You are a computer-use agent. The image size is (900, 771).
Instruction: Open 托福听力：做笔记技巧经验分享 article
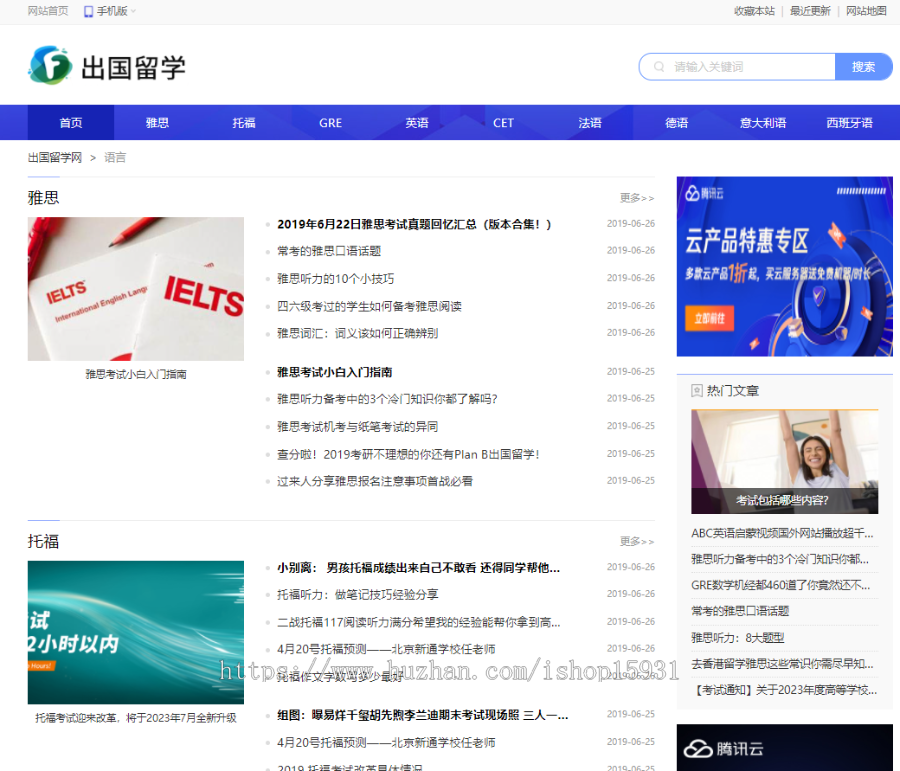(x=358, y=595)
